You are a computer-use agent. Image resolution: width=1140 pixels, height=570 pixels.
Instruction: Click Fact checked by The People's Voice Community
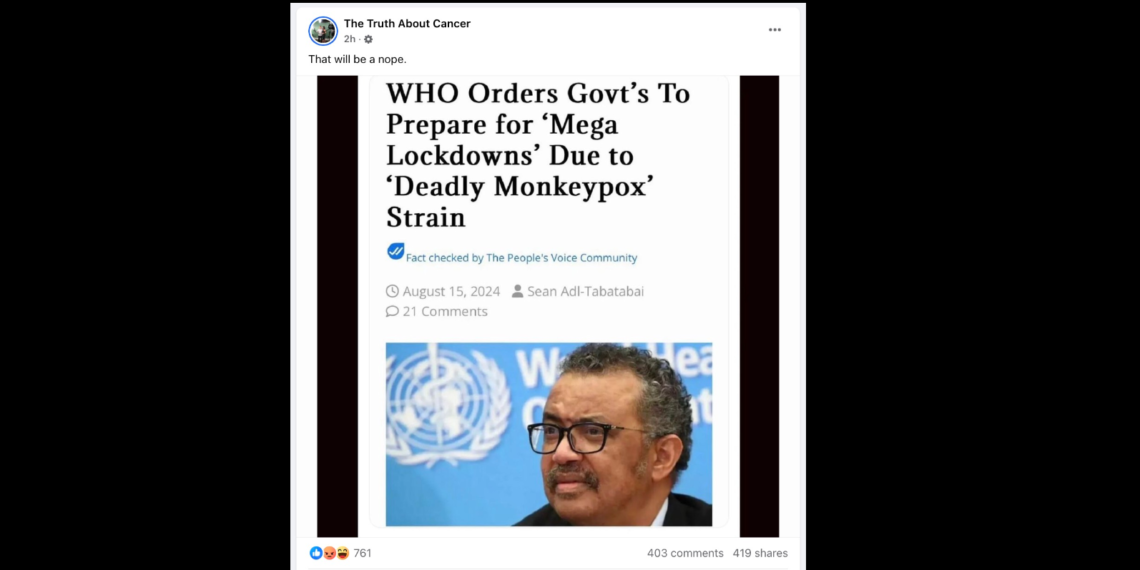tap(521, 257)
